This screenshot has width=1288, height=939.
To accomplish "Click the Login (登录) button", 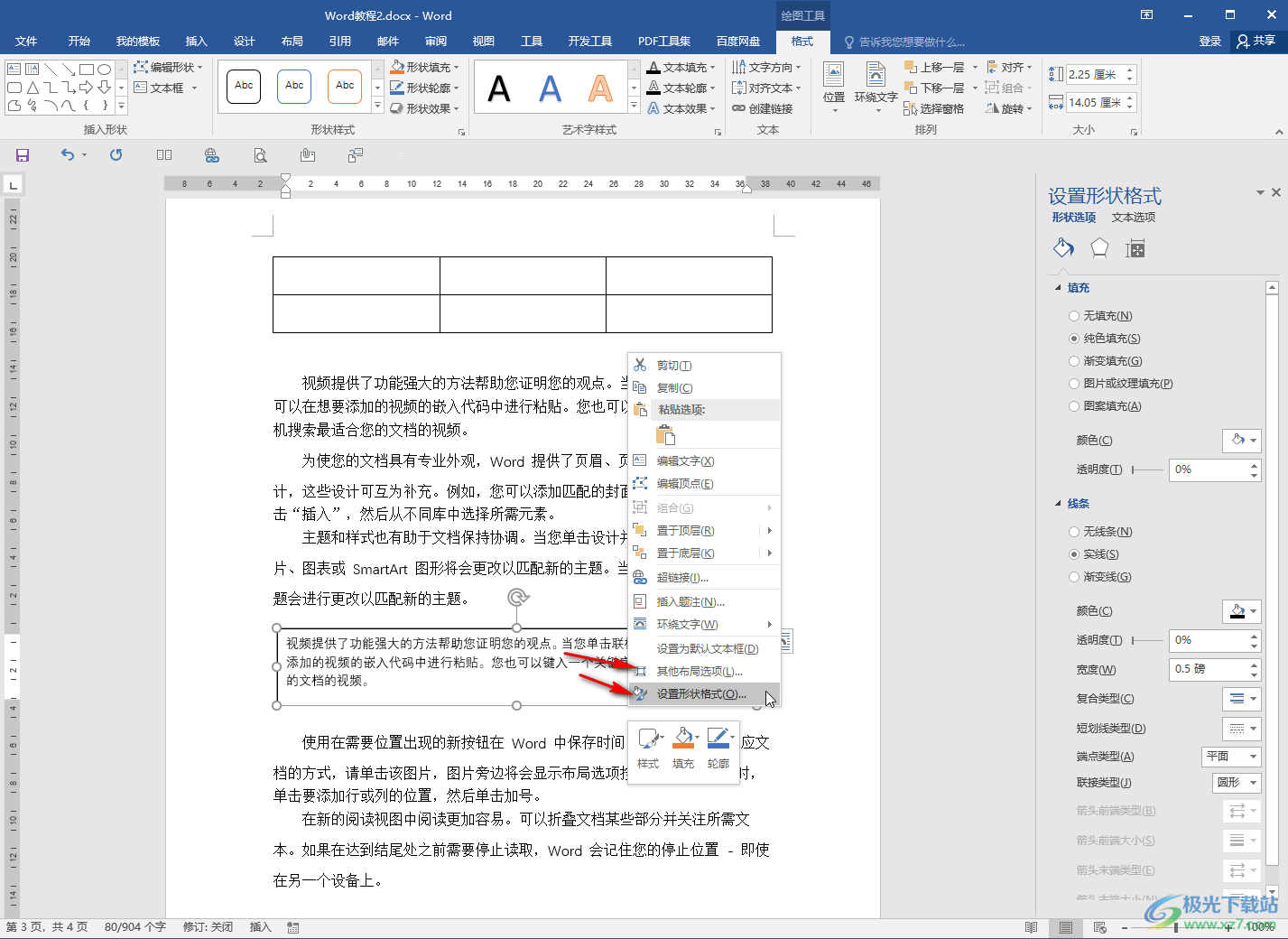I will tap(1209, 42).
